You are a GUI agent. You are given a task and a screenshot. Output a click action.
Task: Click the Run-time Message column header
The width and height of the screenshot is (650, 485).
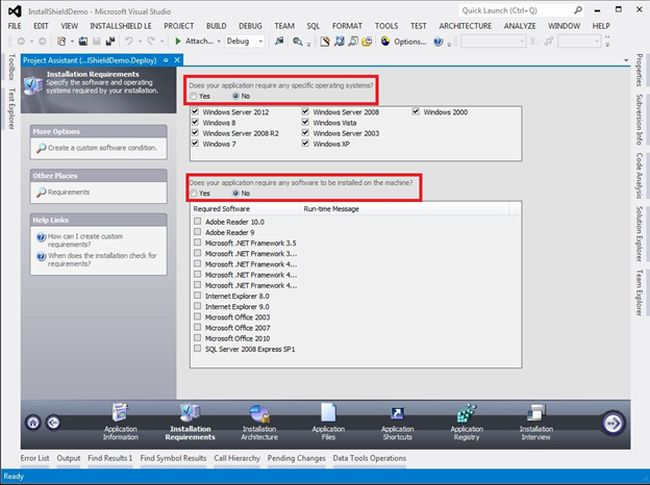[405, 209]
